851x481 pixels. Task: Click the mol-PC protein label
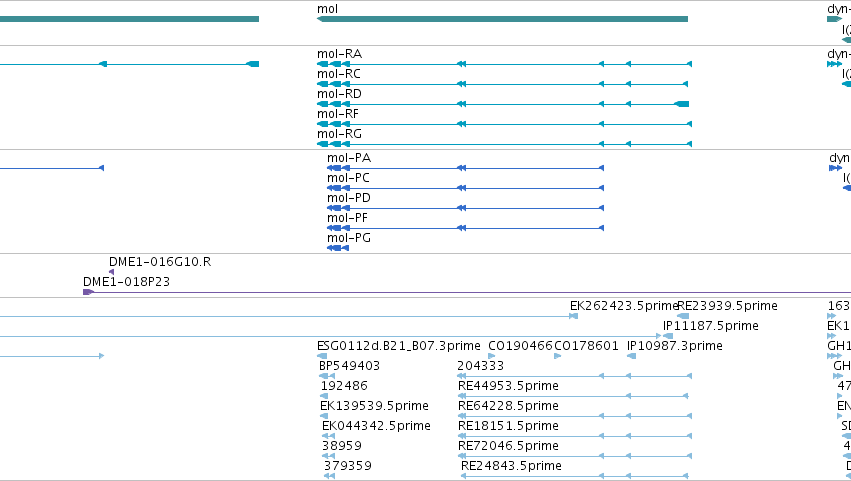348,178
